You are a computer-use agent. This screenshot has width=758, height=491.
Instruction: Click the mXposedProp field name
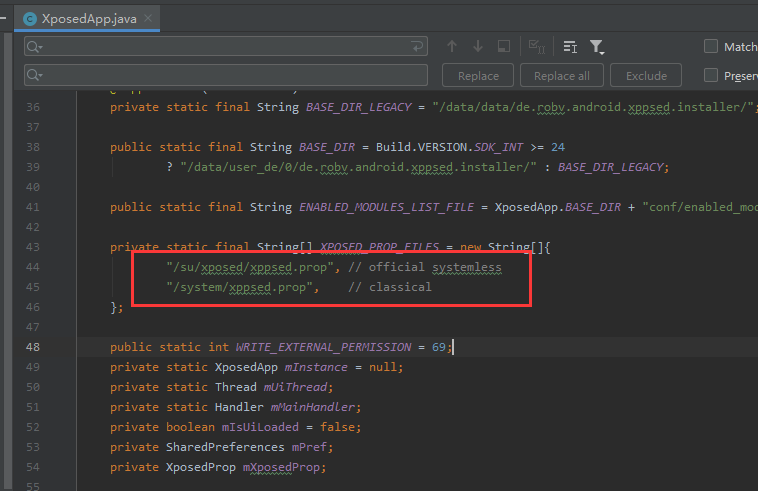click(282, 467)
